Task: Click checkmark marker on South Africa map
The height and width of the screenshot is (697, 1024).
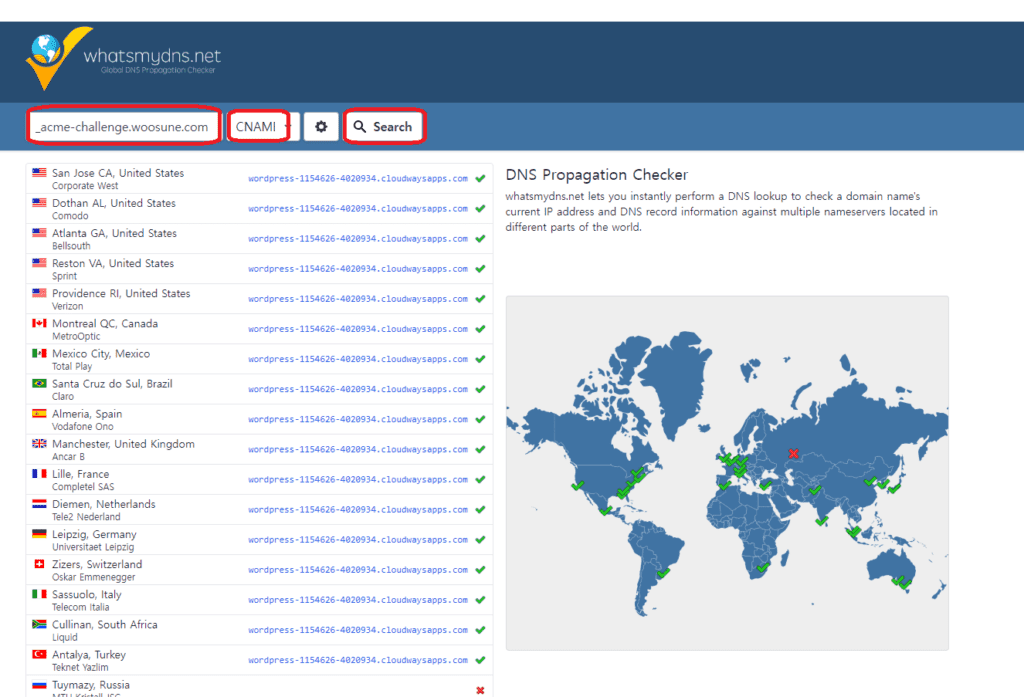Action: coord(763,567)
